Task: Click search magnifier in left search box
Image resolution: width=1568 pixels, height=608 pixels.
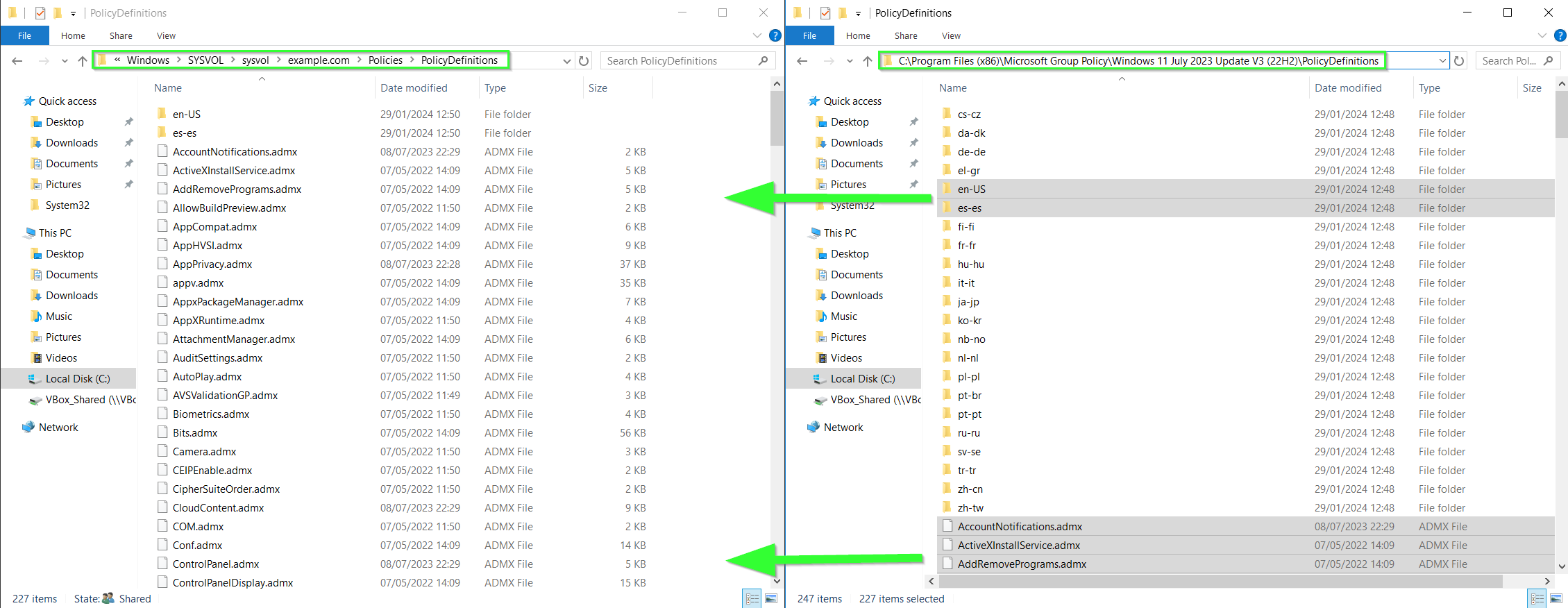Action: point(763,61)
